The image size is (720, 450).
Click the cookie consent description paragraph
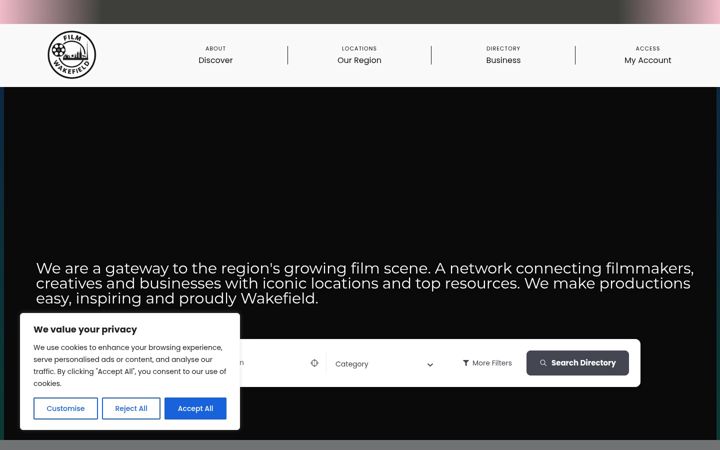click(130, 366)
